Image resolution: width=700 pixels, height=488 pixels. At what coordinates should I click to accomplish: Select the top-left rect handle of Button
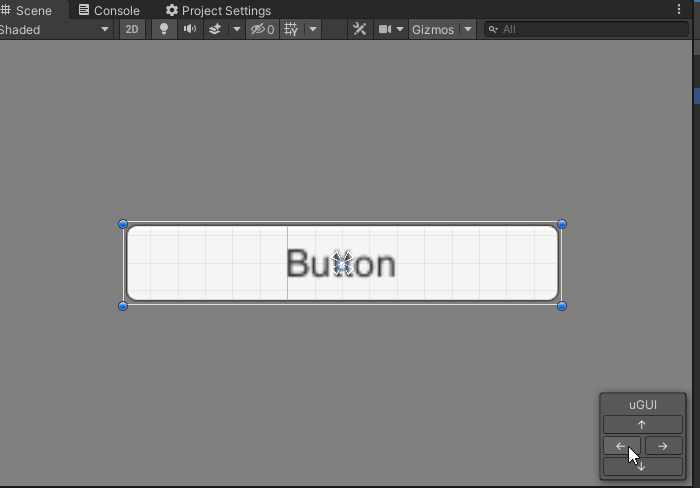click(123, 224)
